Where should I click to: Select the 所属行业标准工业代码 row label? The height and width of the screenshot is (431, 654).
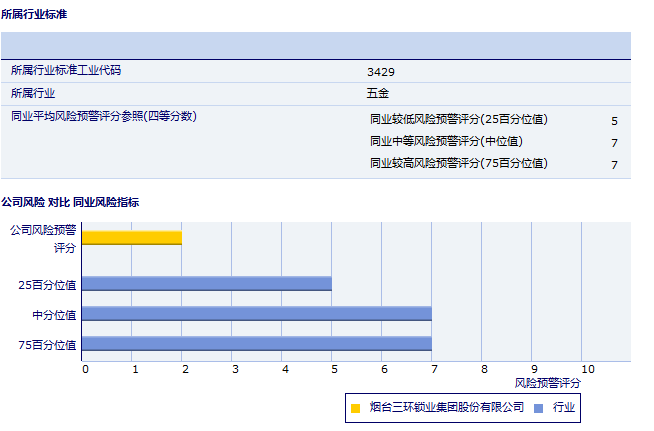(x=72, y=70)
